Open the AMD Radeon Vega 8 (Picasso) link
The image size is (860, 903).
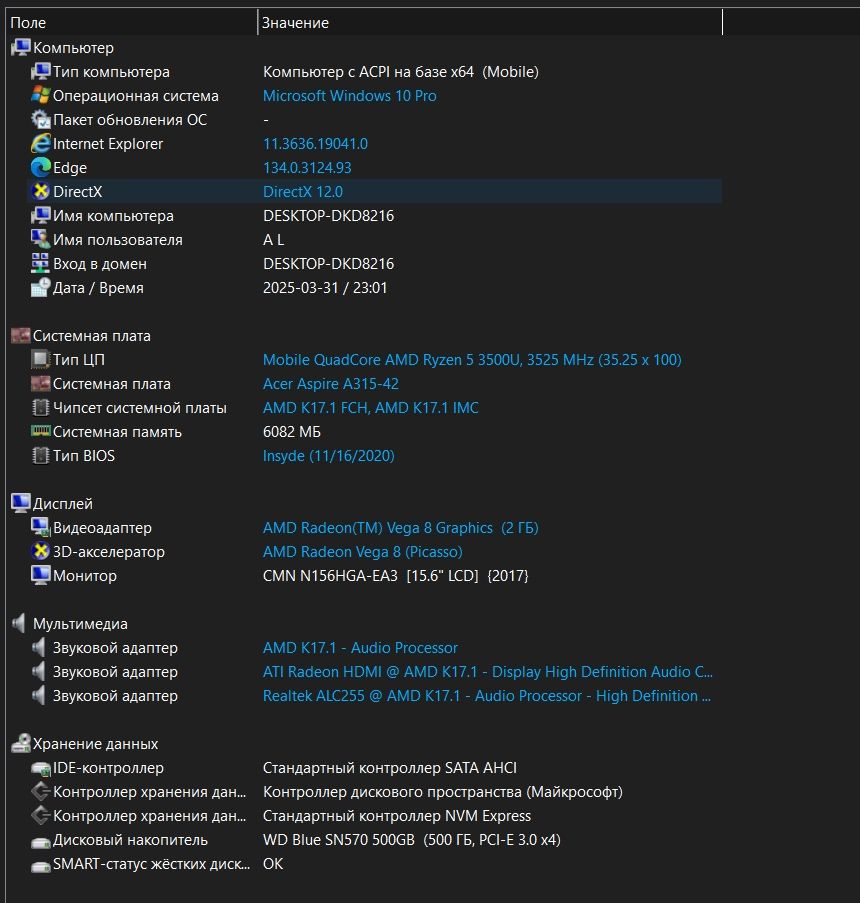(x=362, y=551)
